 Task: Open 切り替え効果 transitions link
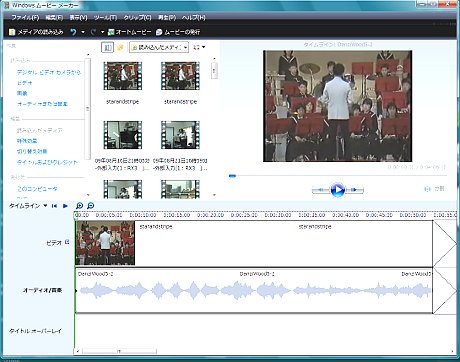[x=32, y=151]
